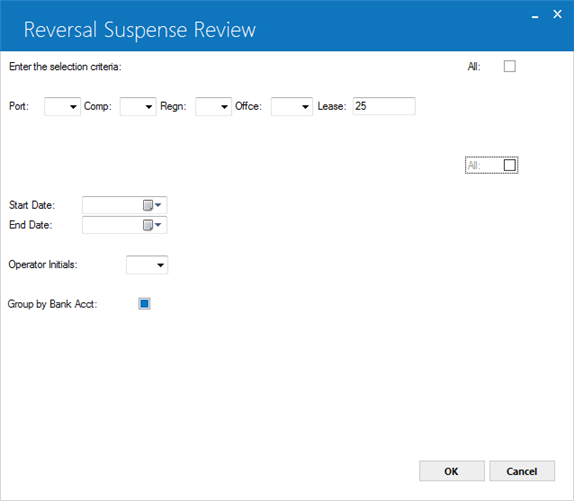Check the second All checkbox with dotted focus
574x501 pixels.
510,165
